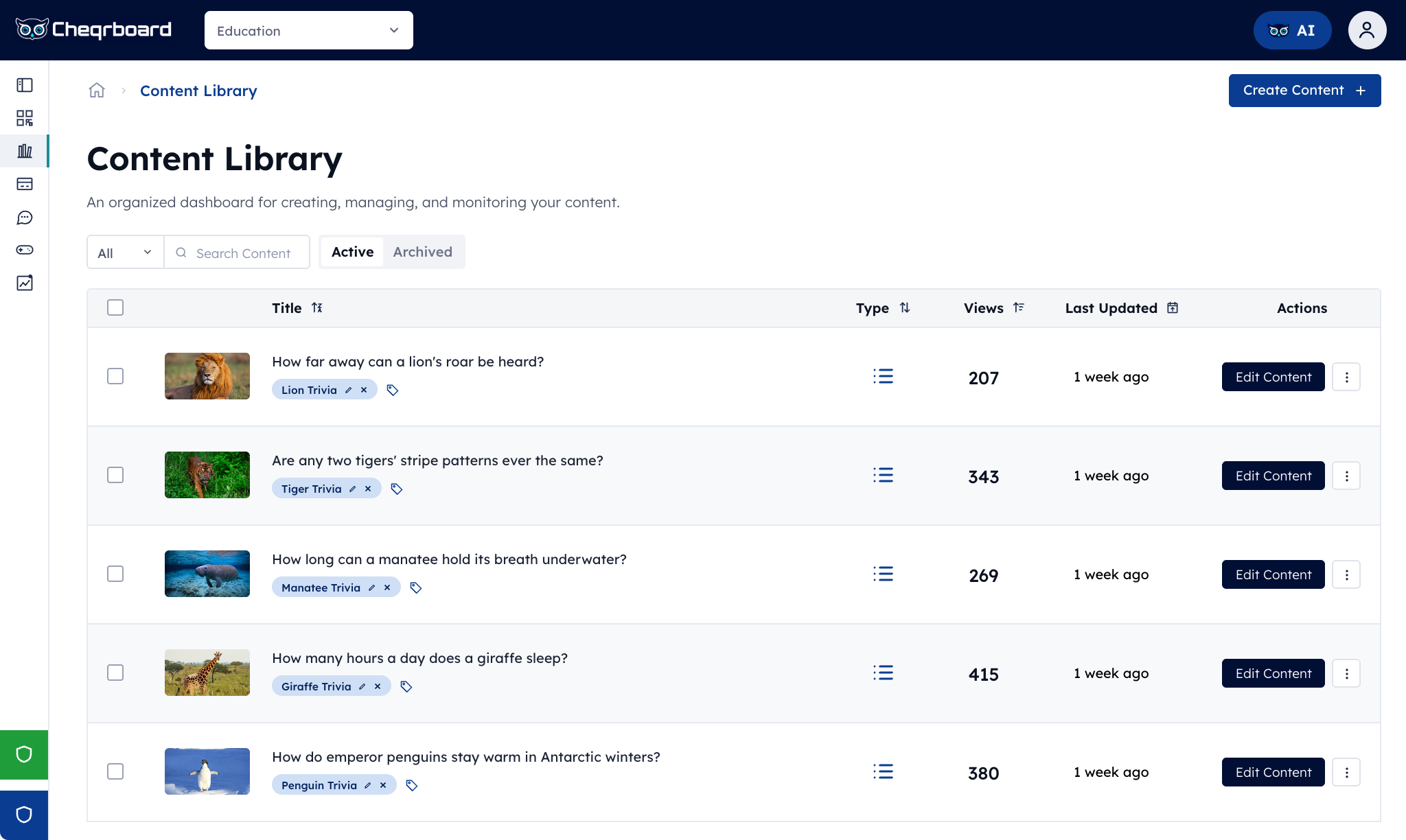Image resolution: width=1406 pixels, height=840 pixels.
Task: Open more options menu for tiger row
Action: click(1346, 476)
